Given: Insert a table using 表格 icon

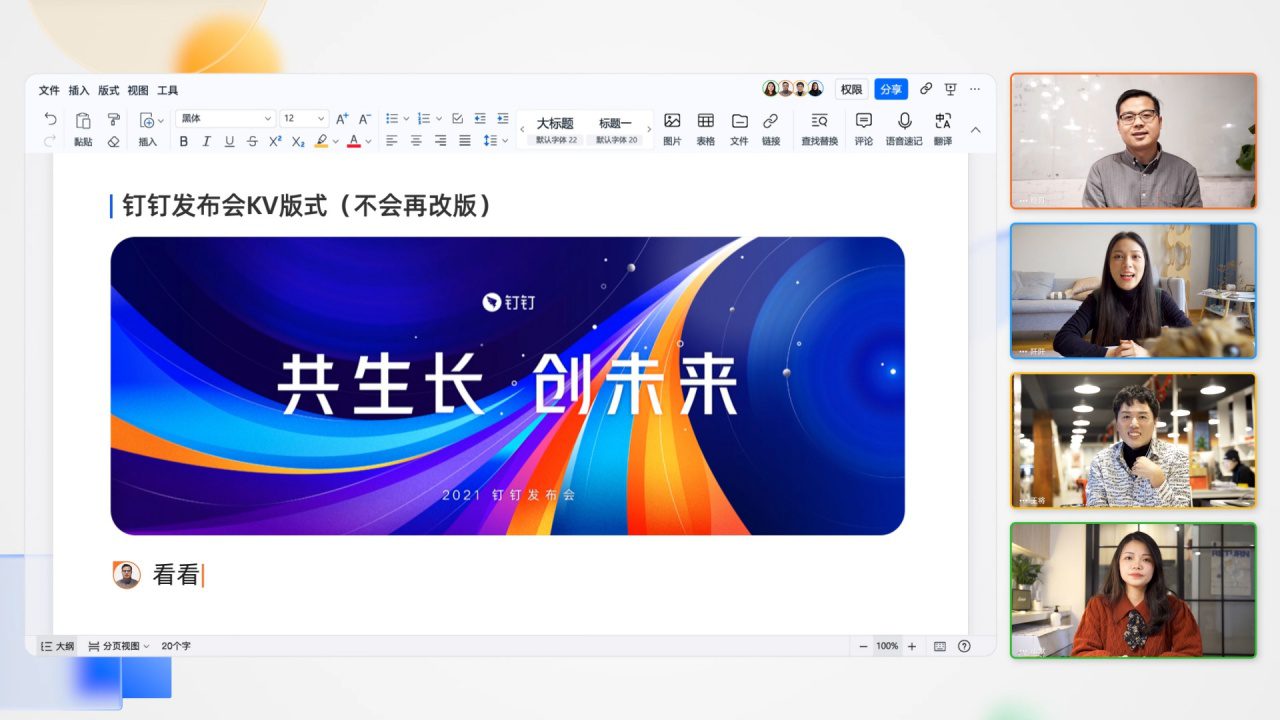Looking at the screenshot, I should 705,127.
